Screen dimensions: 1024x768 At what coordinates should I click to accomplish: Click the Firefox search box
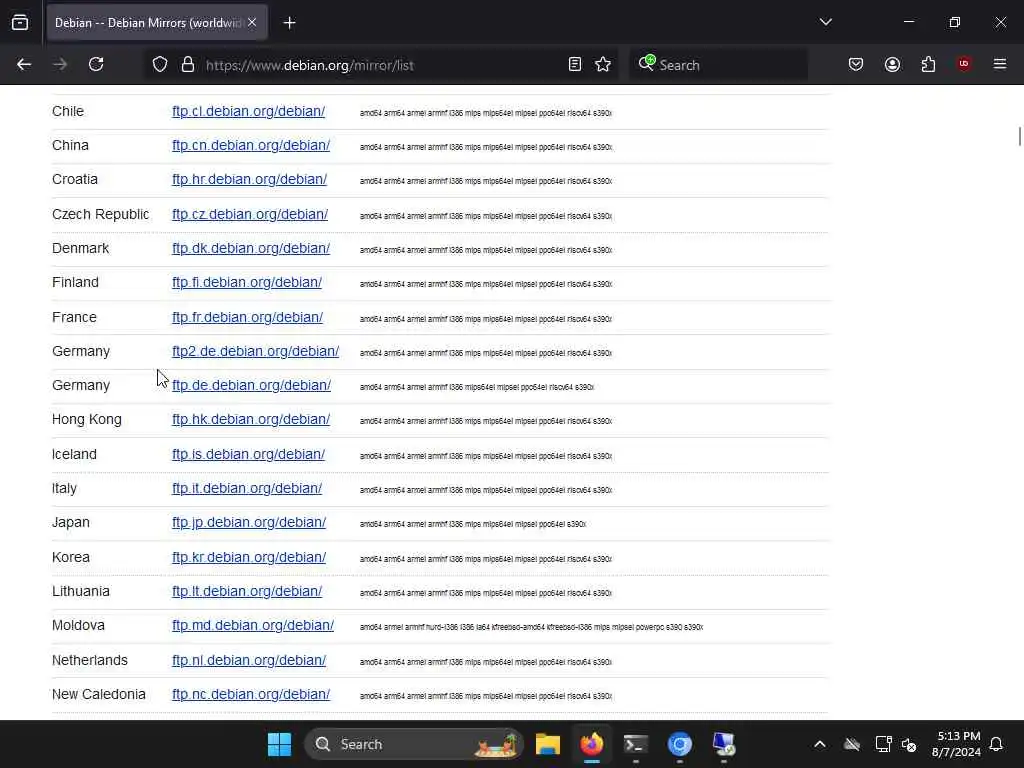tap(718, 65)
